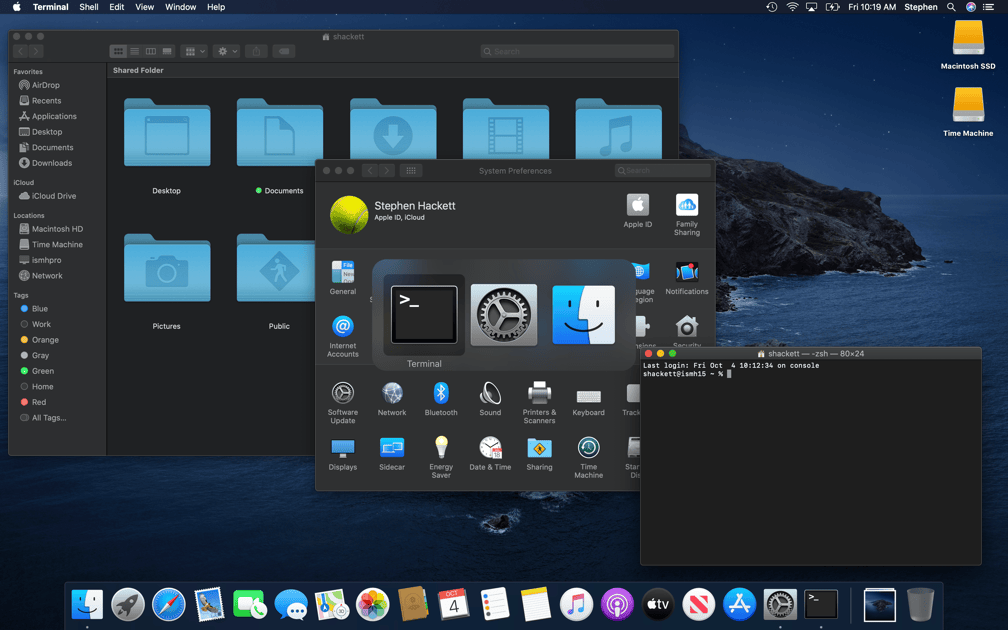Click Stephen Hackett profile picture
The height and width of the screenshot is (630, 1008).
[x=348, y=214]
